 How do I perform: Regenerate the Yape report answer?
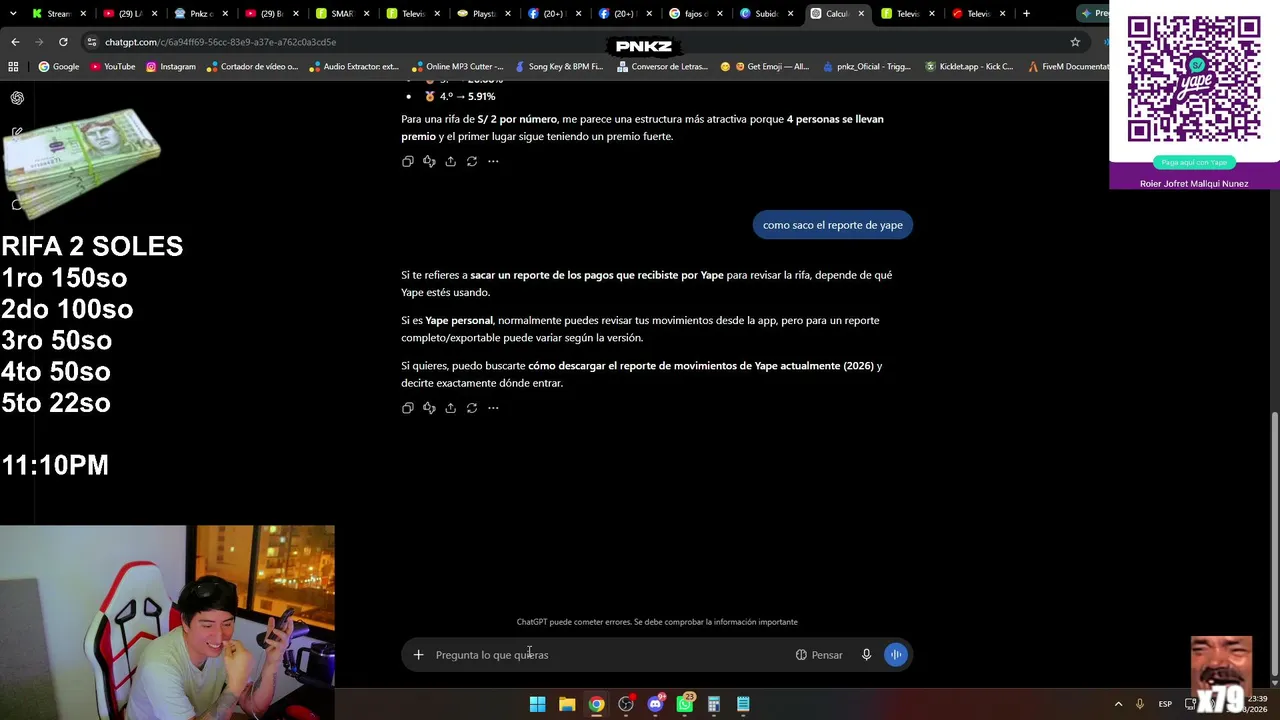pos(472,408)
